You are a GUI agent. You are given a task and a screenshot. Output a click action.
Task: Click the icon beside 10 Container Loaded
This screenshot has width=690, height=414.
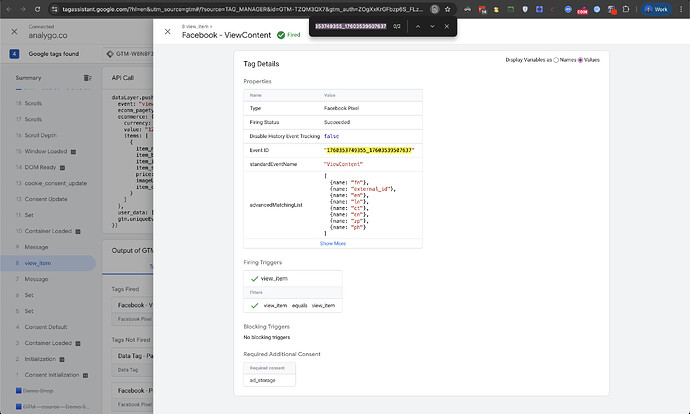click(78, 231)
